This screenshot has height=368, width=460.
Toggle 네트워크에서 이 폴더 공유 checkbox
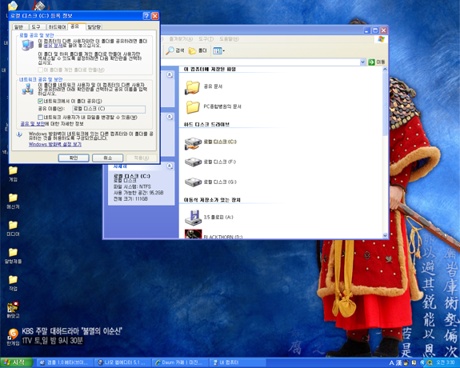[40, 101]
